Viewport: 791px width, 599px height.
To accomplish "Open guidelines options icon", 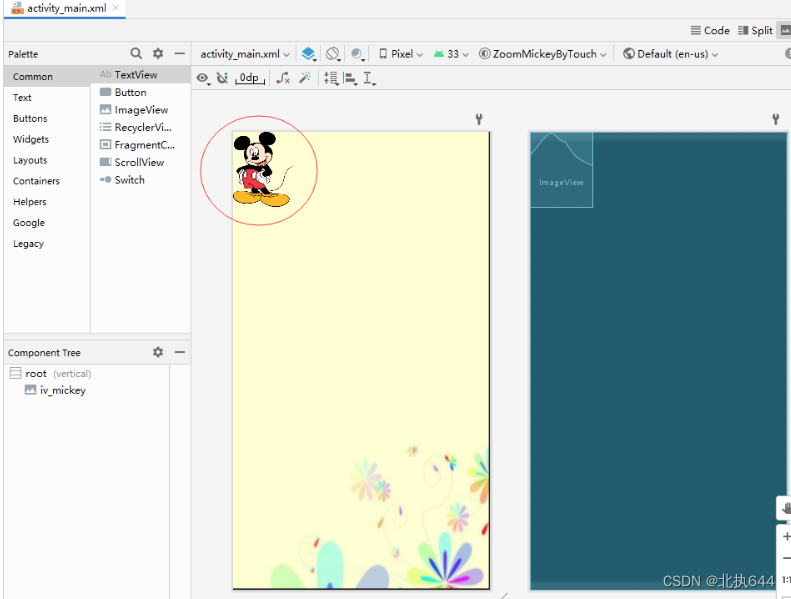I will (369, 78).
